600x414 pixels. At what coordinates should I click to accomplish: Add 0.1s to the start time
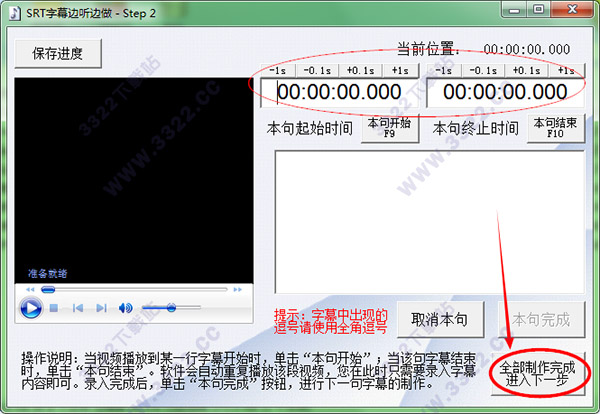click(360, 70)
